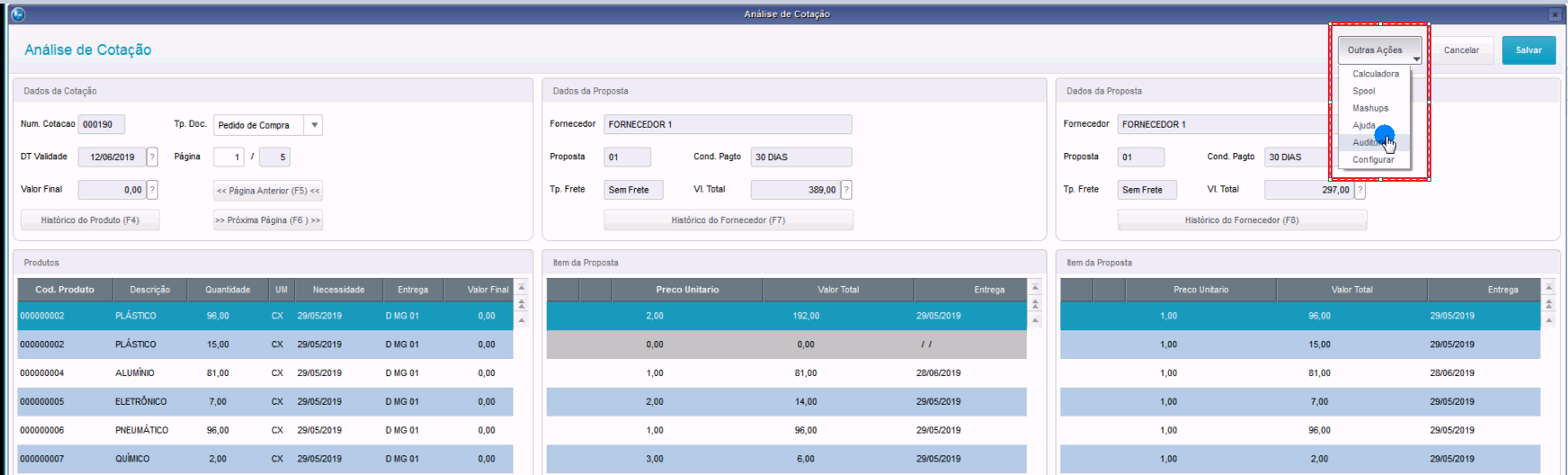Open the Tp. Doc. dropdown

coord(314,125)
